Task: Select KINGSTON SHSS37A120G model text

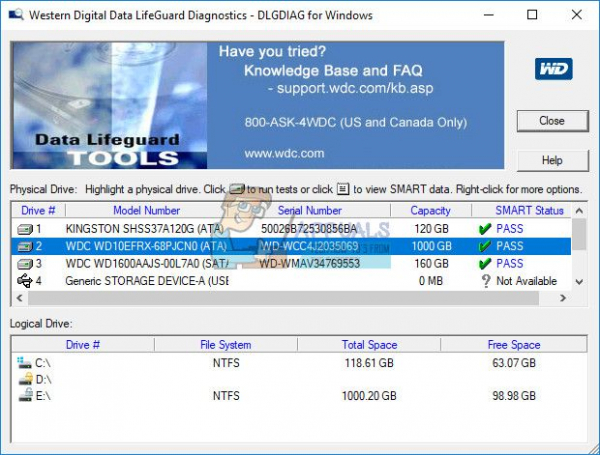Action: coord(144,229)
